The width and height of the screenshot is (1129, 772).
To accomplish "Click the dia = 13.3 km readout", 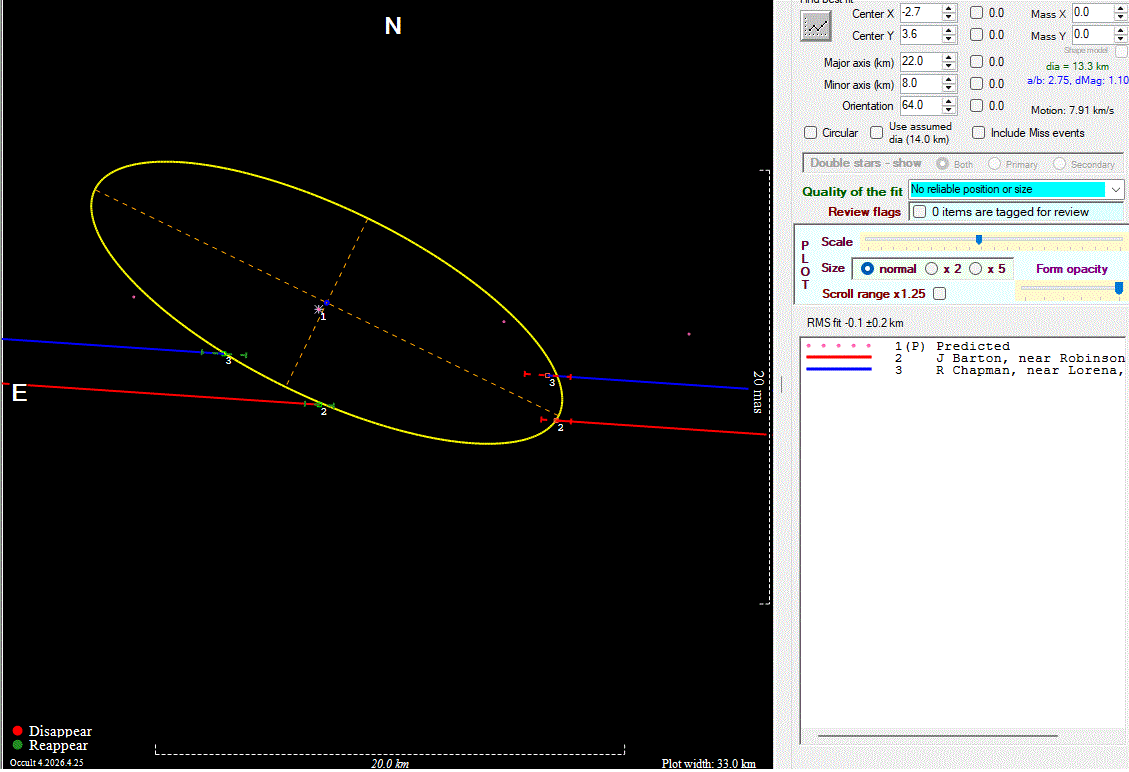I will point(1077,66).
